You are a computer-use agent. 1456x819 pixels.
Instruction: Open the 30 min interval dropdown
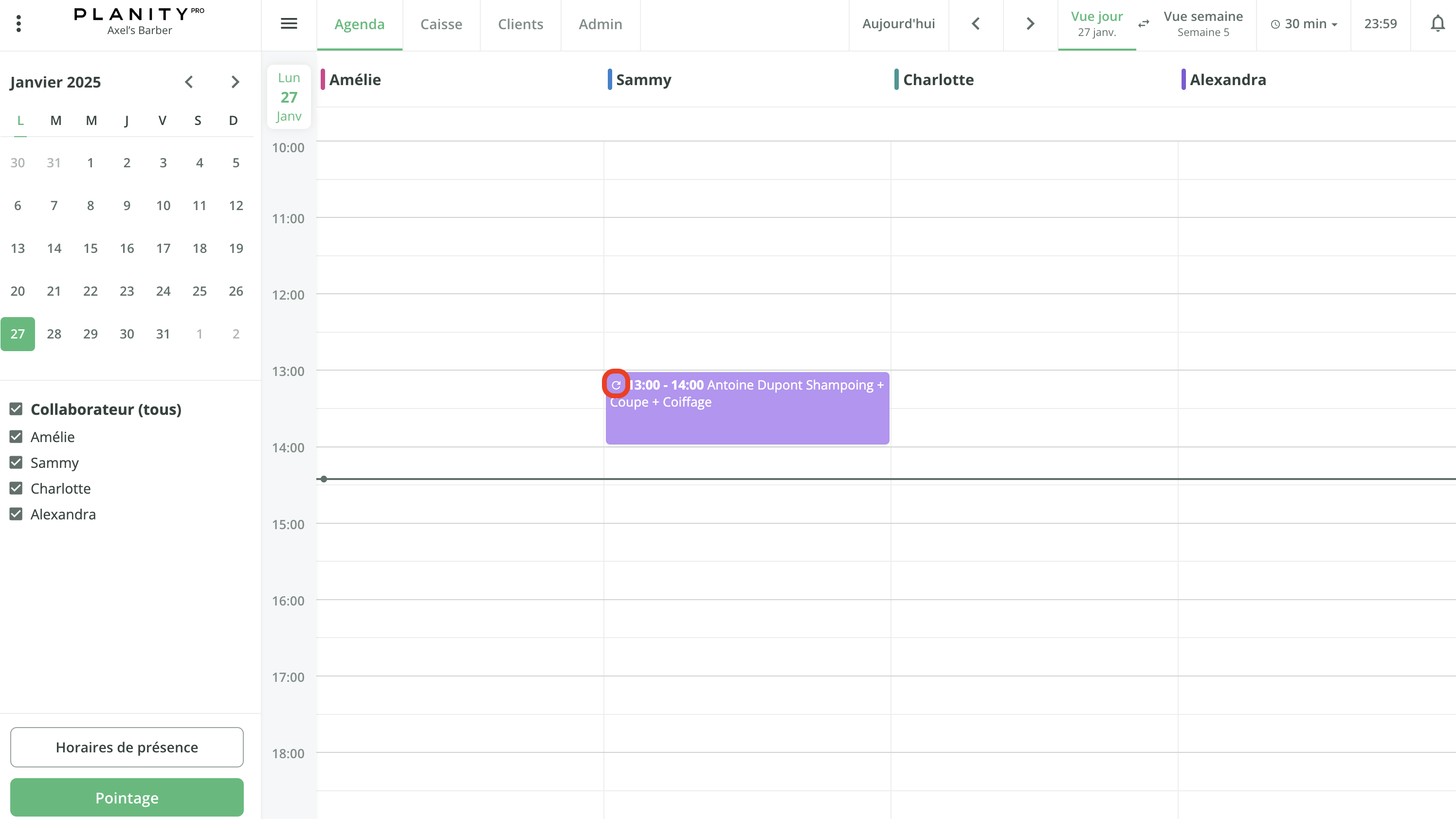point(1303,24)
